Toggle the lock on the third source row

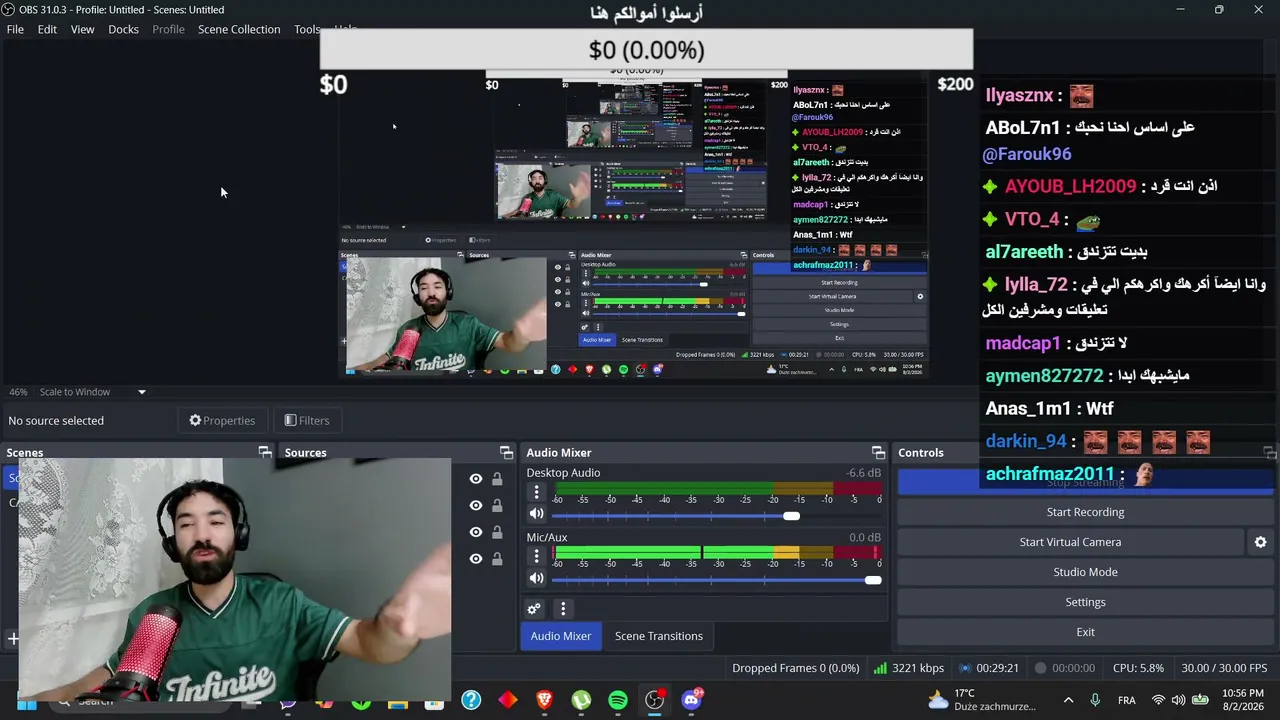[497, 532]
